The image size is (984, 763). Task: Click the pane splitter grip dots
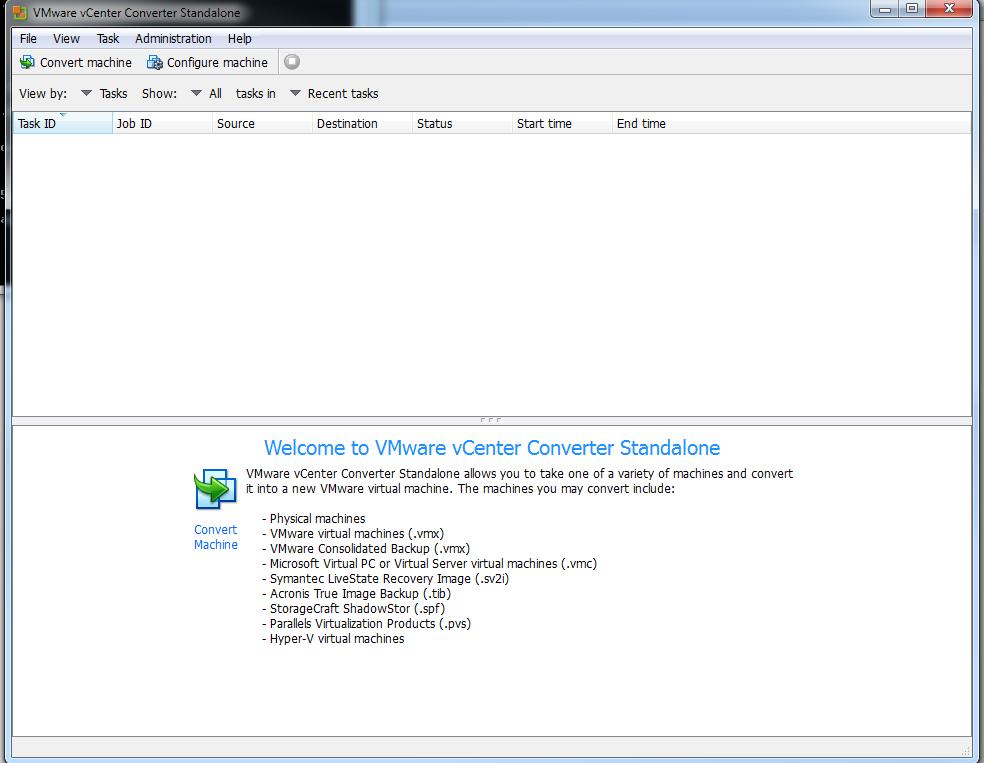click(491, 420)
